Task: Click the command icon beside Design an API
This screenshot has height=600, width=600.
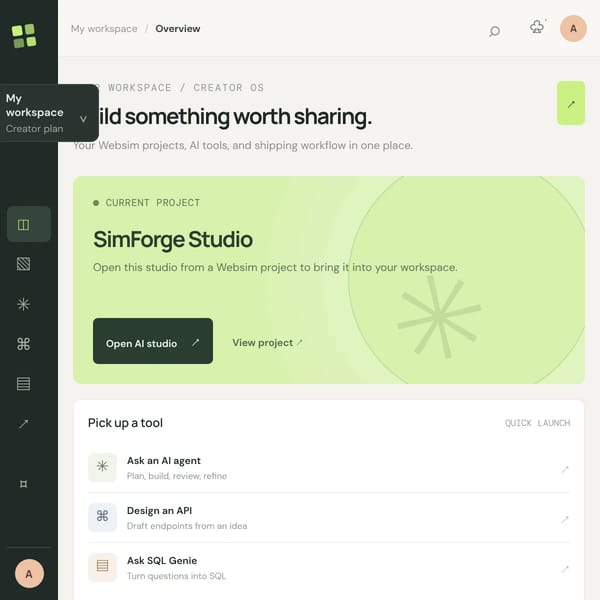Action: coord(102,517)
